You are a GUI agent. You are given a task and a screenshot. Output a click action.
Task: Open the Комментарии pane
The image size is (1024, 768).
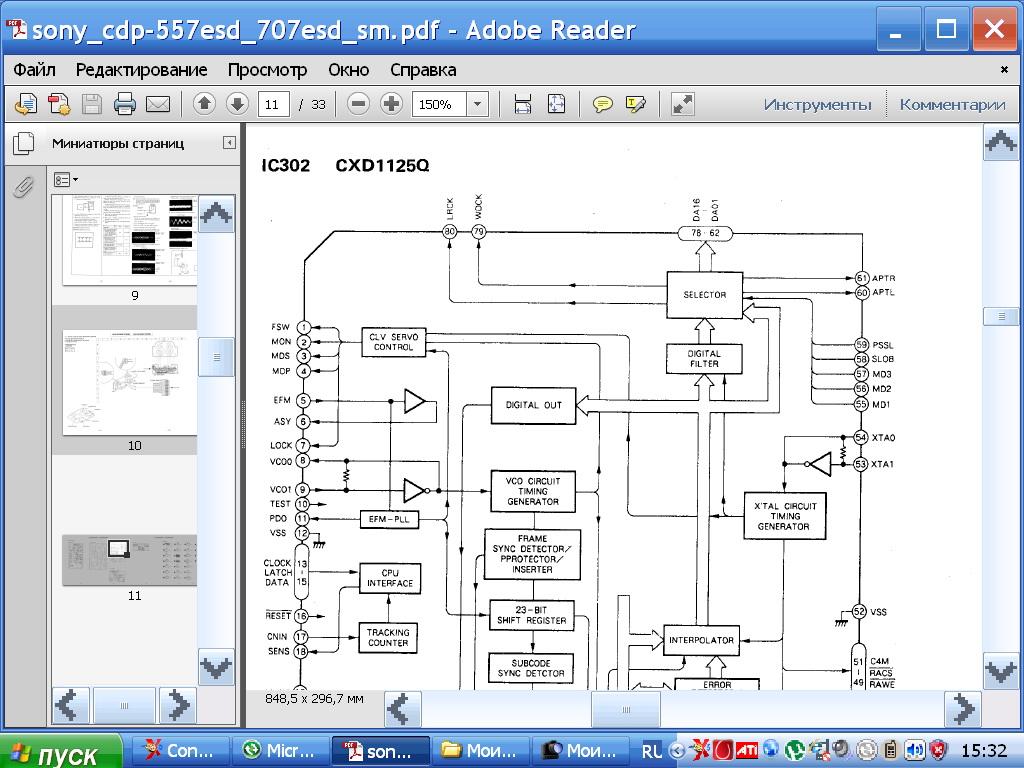(x=951, y=104)
